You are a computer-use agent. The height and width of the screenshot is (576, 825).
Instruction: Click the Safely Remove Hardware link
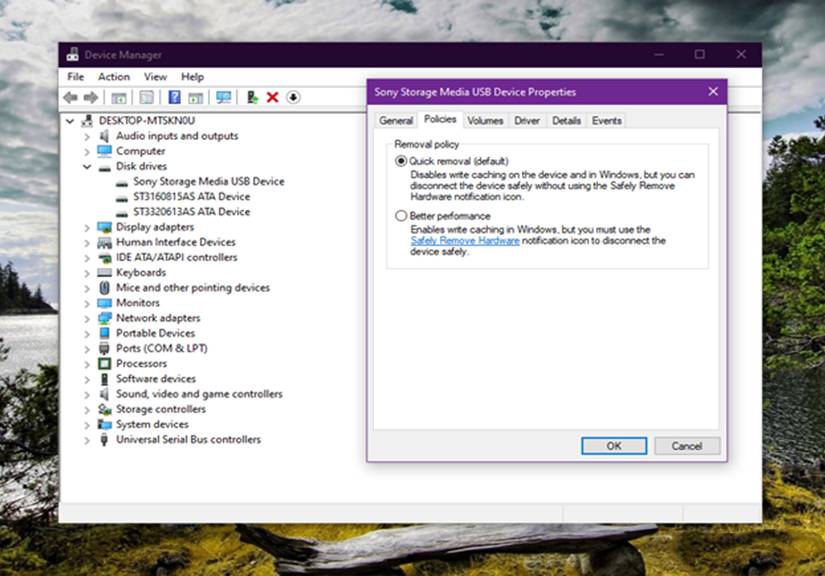pos(464,241)
